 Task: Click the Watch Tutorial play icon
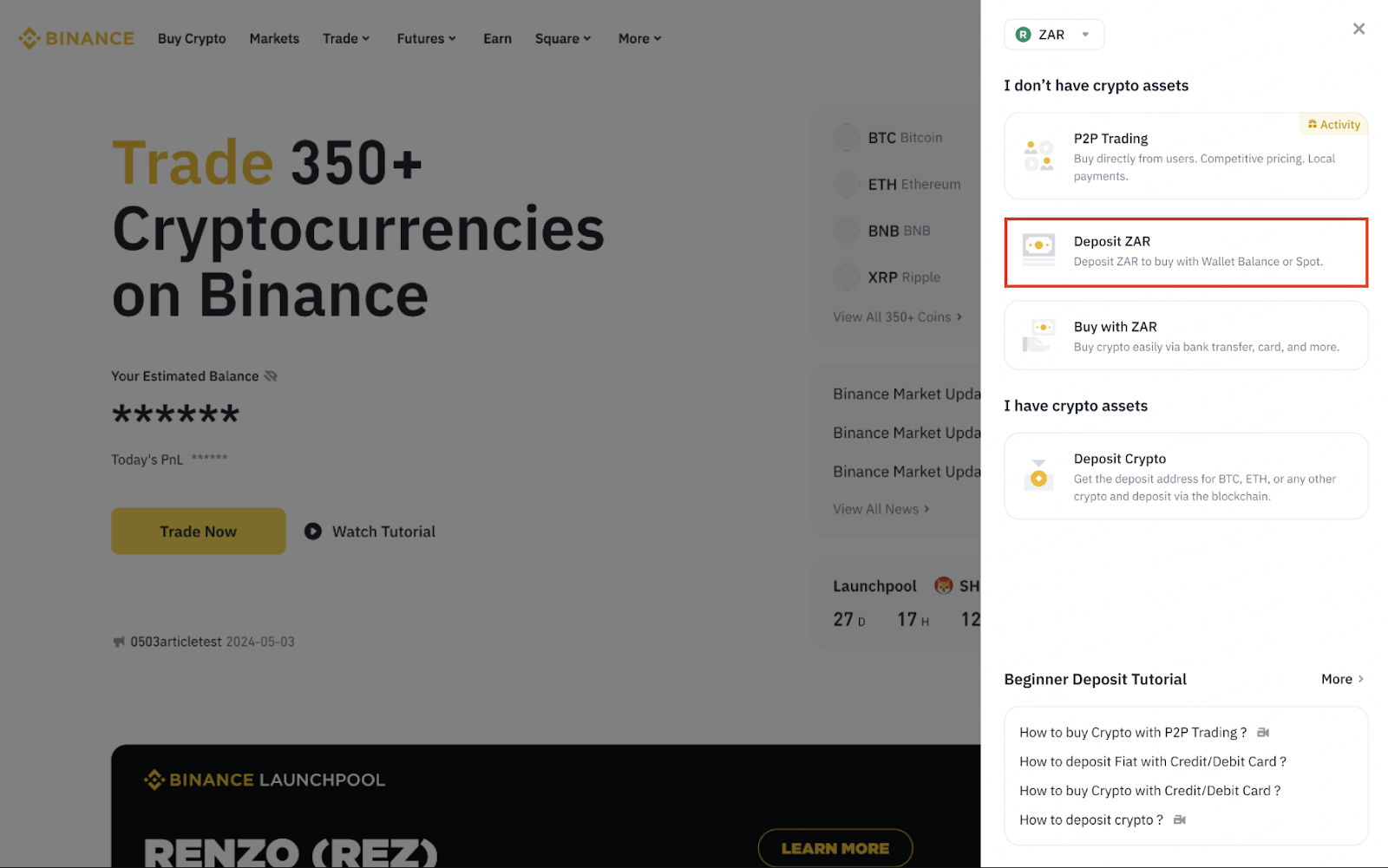click(x=313, y=532)
